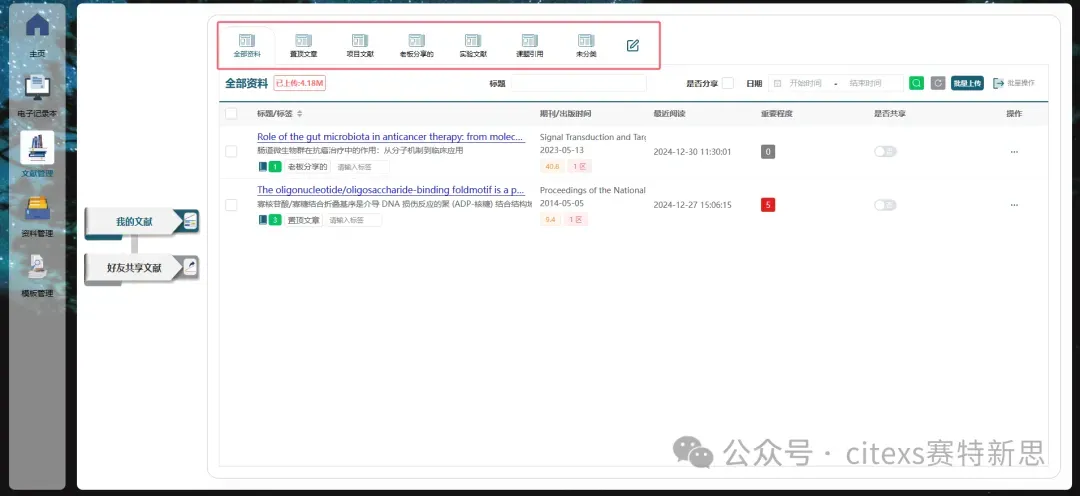Open the oligonucleotide/oligosaccharide-binding article link

click(x=391, y=189)
